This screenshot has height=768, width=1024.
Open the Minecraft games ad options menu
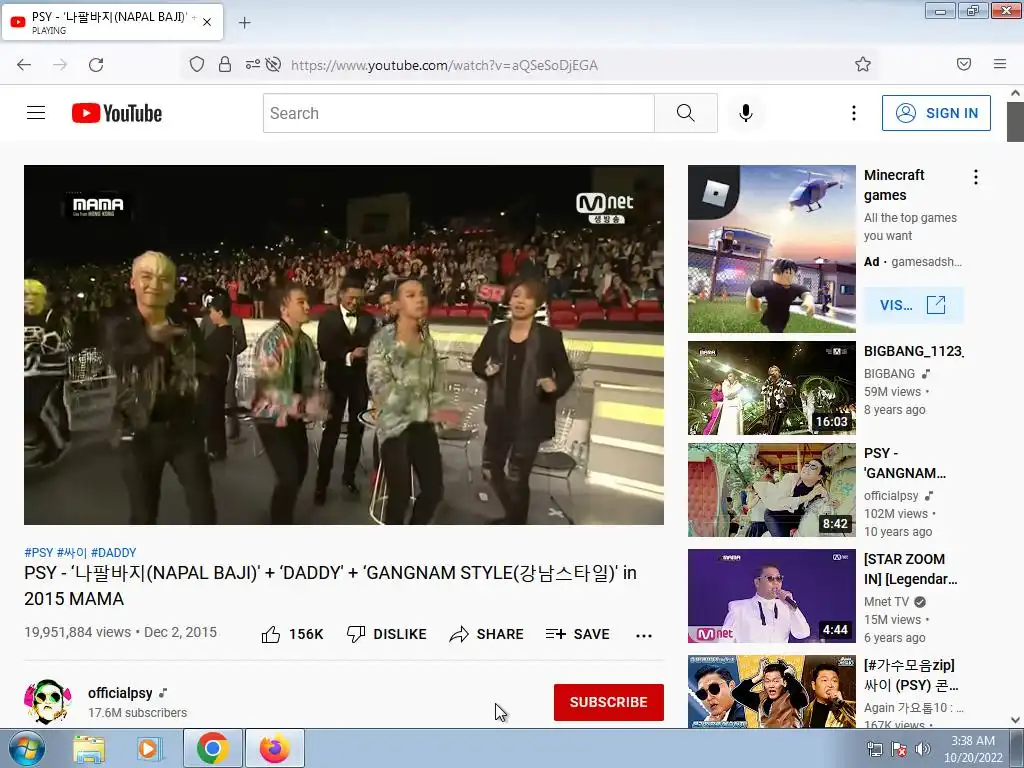(976, 177)
